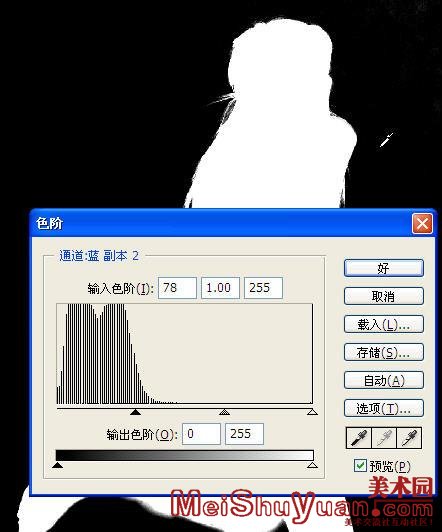Open 选项(T)... options dialog
This screenshot has height=532, width=442.
pyautogui.click(x=384, y=408)
